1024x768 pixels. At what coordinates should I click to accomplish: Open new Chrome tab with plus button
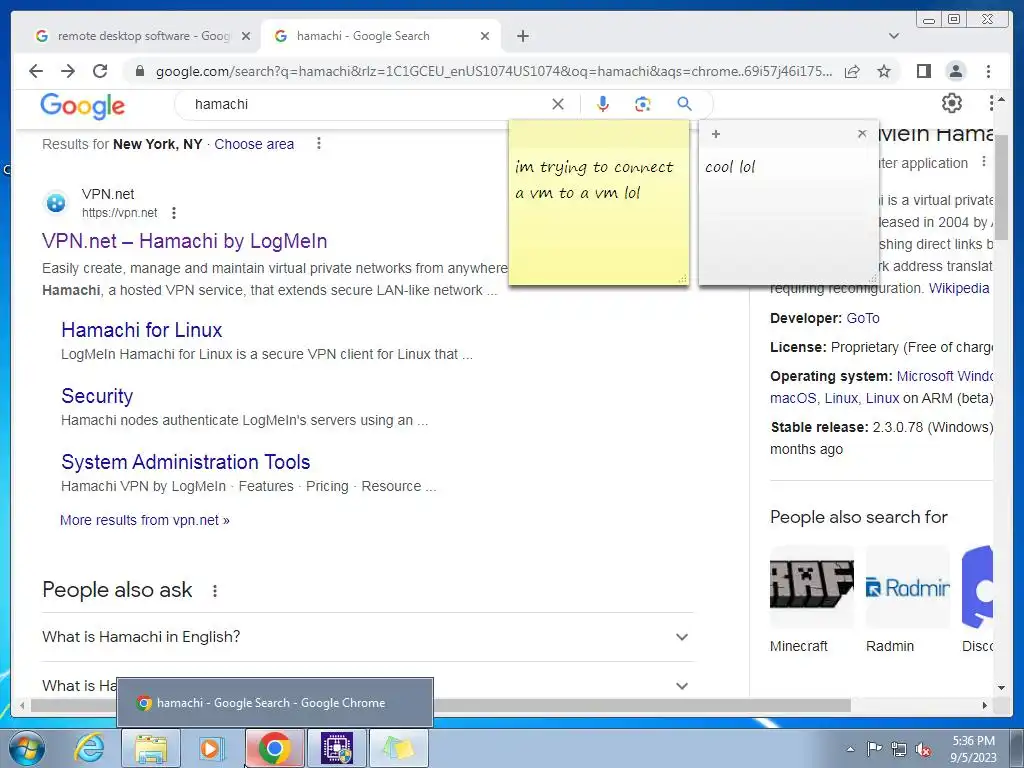pyautogui.click(x=522, y=36)
